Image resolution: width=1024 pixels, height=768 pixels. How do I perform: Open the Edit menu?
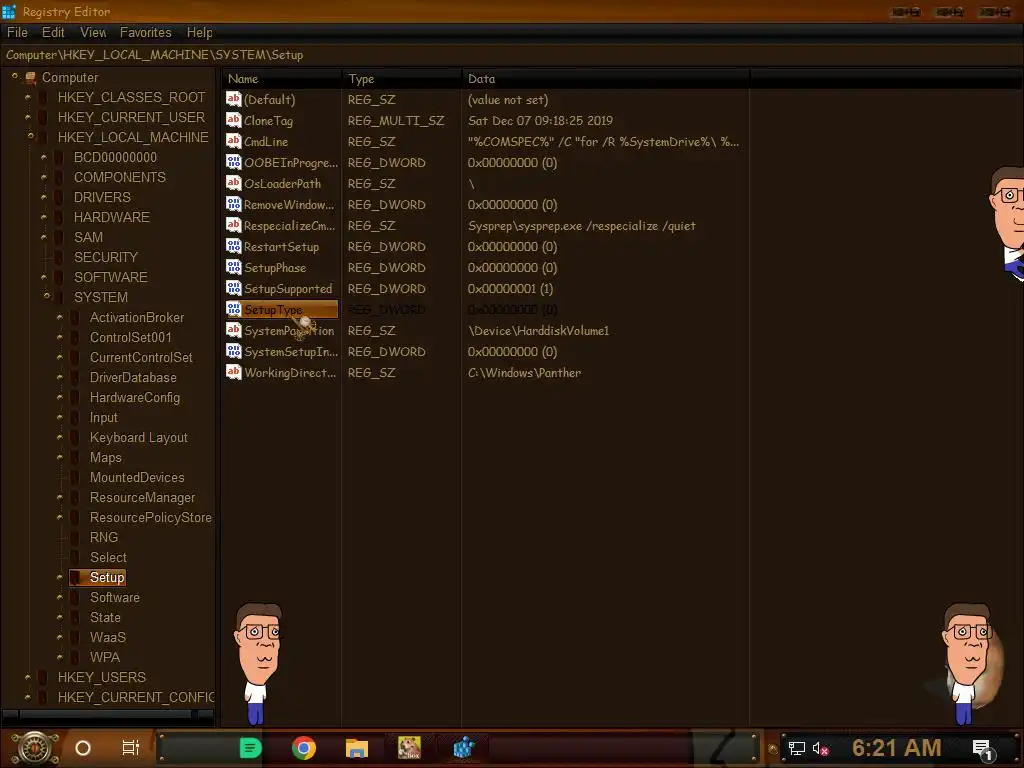tap(53, 33)
